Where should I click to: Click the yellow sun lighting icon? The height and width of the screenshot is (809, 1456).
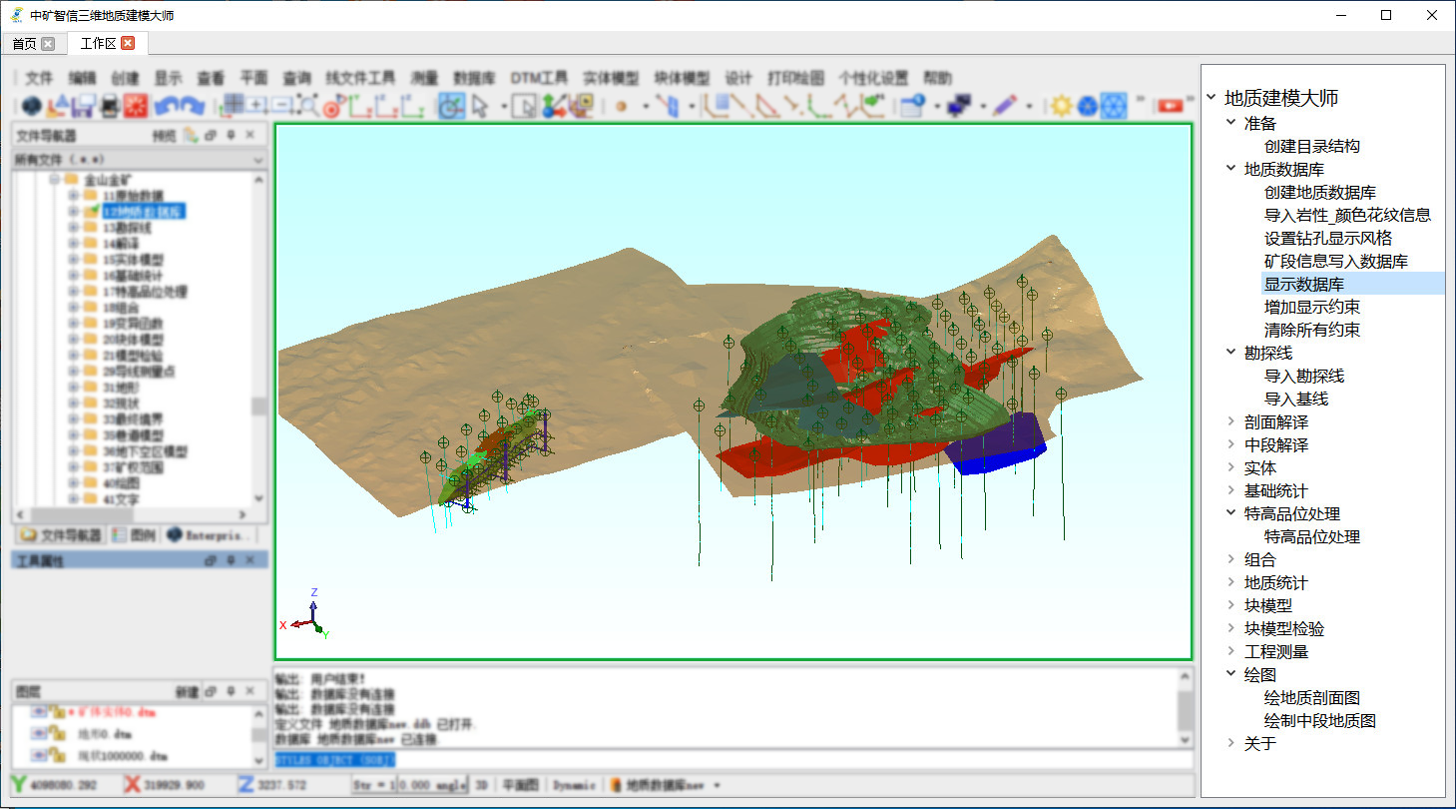point(1061,105)
